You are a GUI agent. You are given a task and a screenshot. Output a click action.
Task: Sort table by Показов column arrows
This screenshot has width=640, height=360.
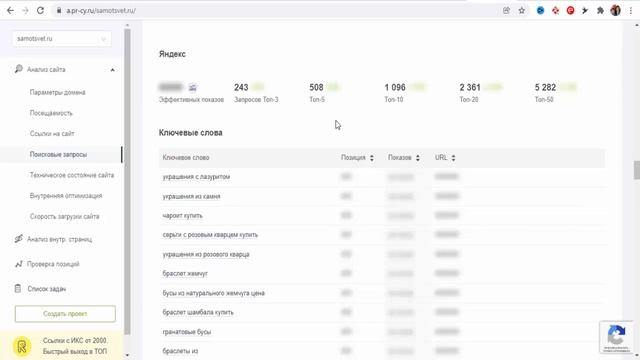click(x=418, y=158)
